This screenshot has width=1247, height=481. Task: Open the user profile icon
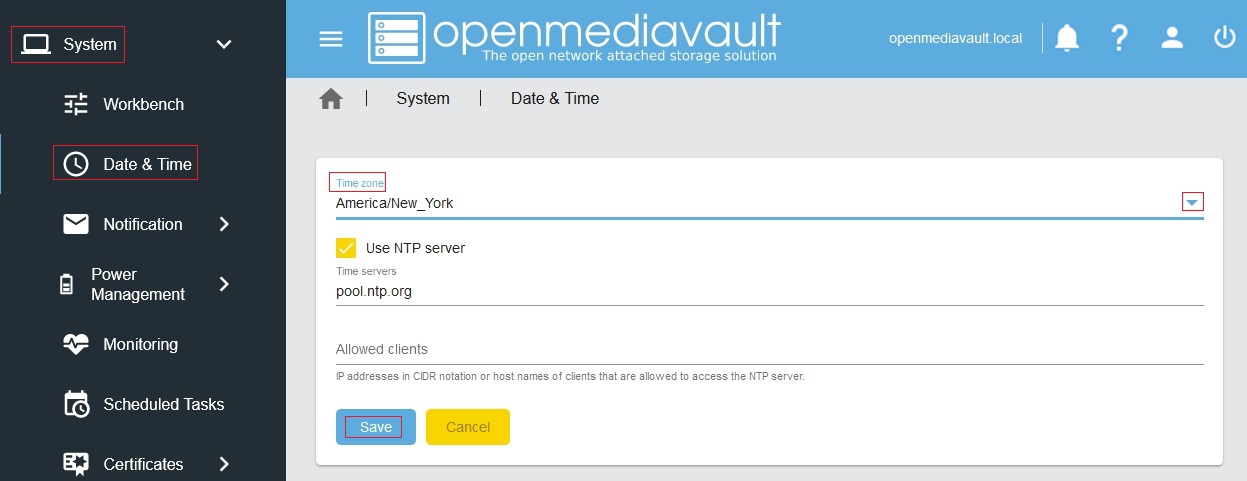(1172, 38)
